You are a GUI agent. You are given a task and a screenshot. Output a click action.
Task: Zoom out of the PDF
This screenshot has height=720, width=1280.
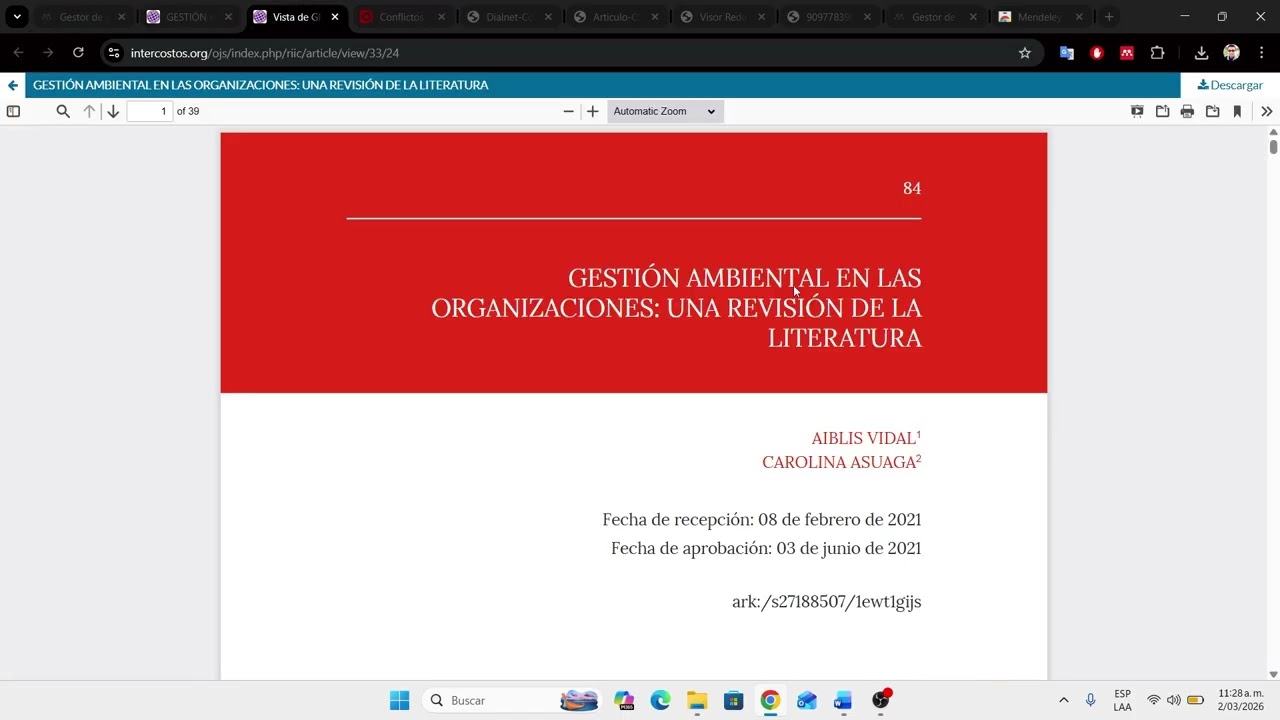coord(569,111)
